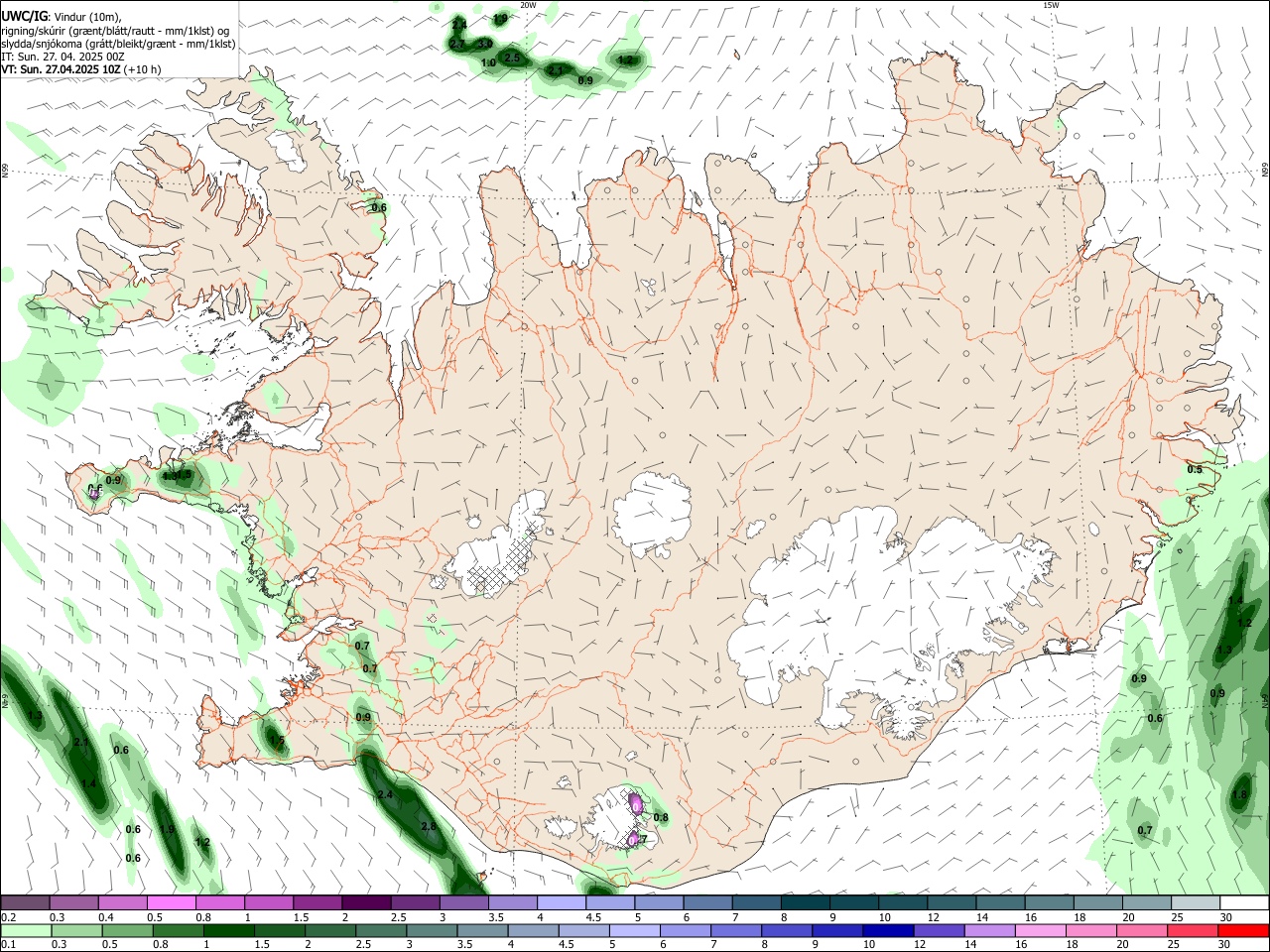Select the medium green 0.5 rain legend swatch

(x=126, y=931)
